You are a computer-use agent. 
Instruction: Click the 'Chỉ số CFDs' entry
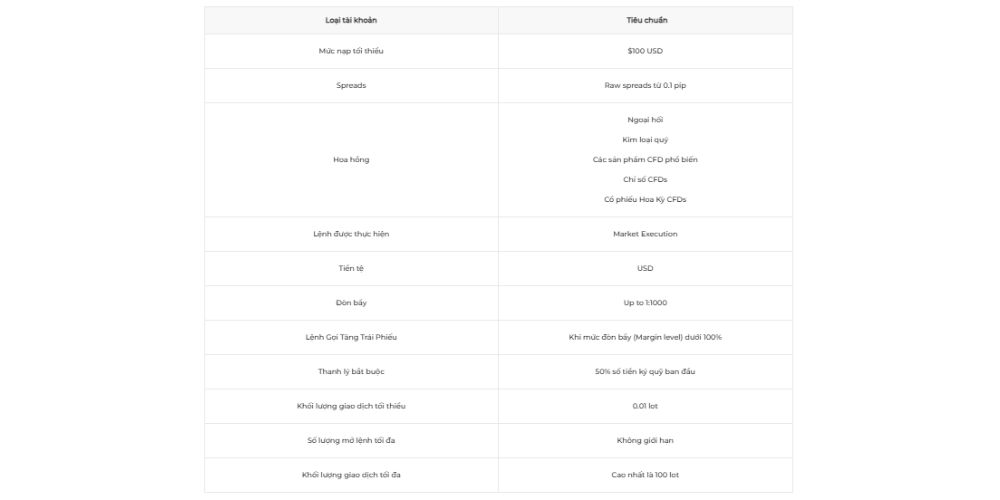pyautogui.click(x=645, y=179)
